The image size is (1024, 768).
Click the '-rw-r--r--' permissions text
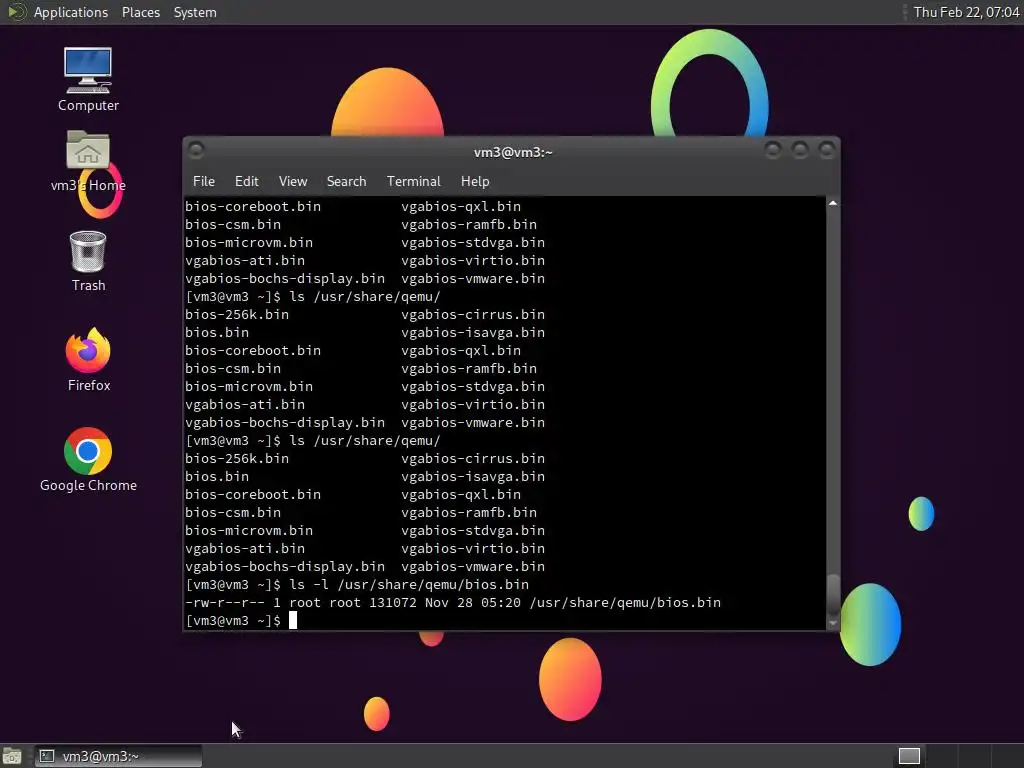click(x=225, y=603)
